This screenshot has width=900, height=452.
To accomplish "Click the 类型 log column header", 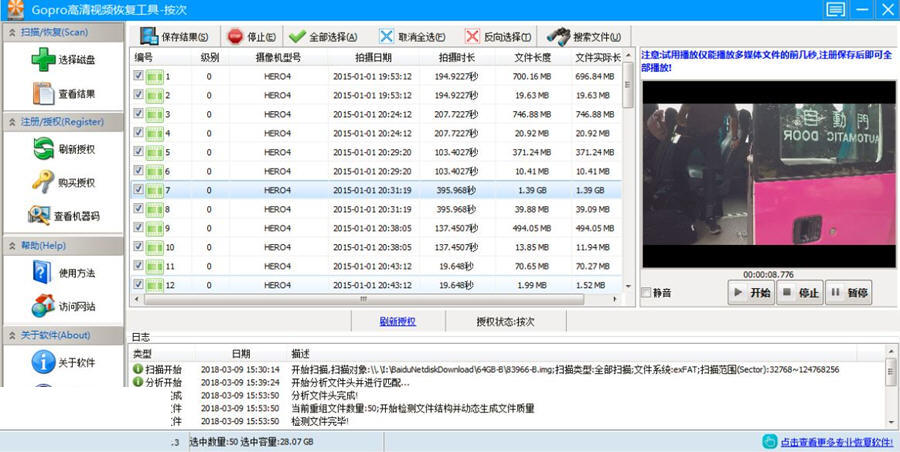I will click(x=142, y=354).
